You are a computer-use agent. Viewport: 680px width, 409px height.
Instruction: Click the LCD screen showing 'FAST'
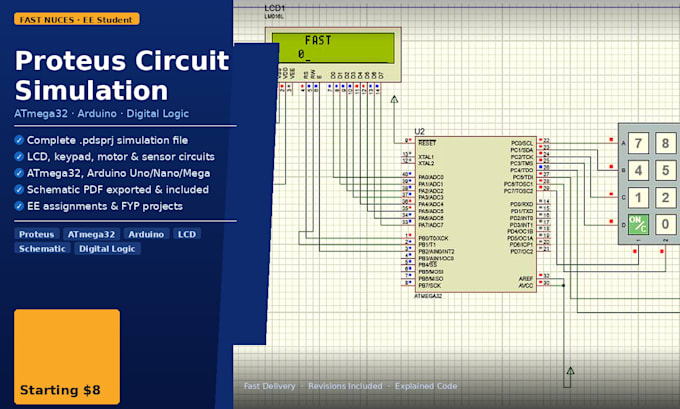333,48
